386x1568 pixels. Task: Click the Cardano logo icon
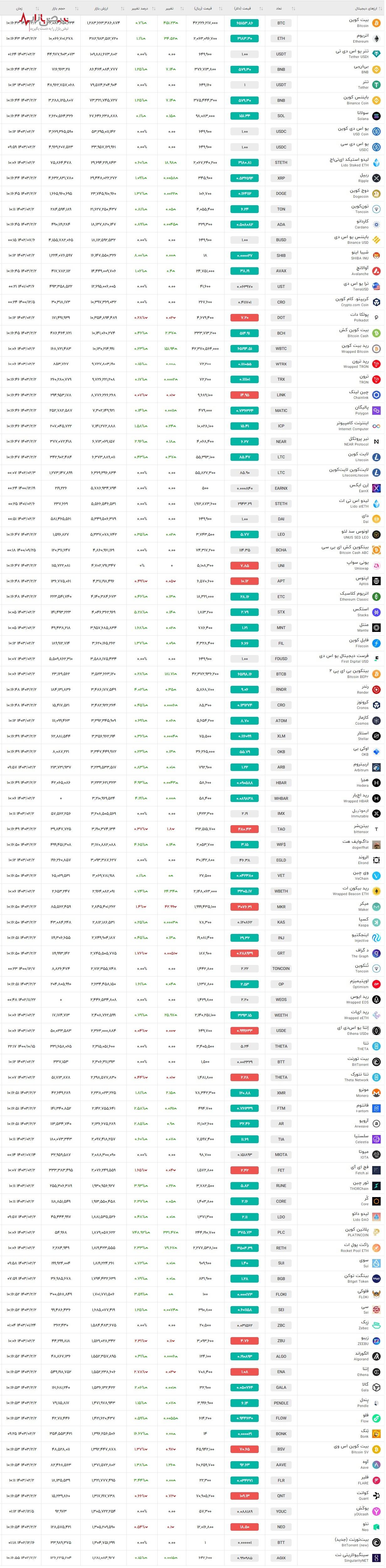coord(376,225)
